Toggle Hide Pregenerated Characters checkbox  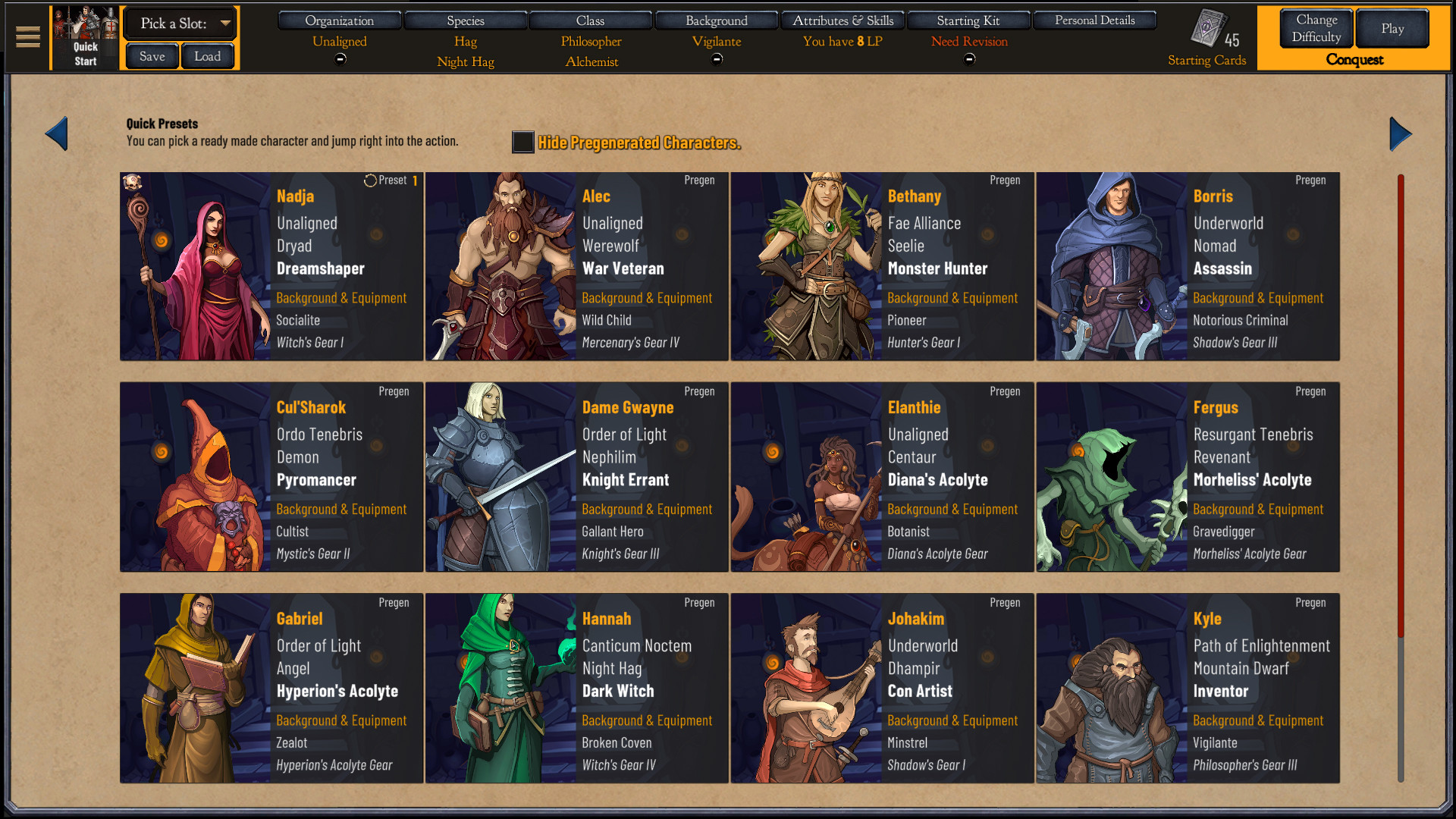(522, 143)
